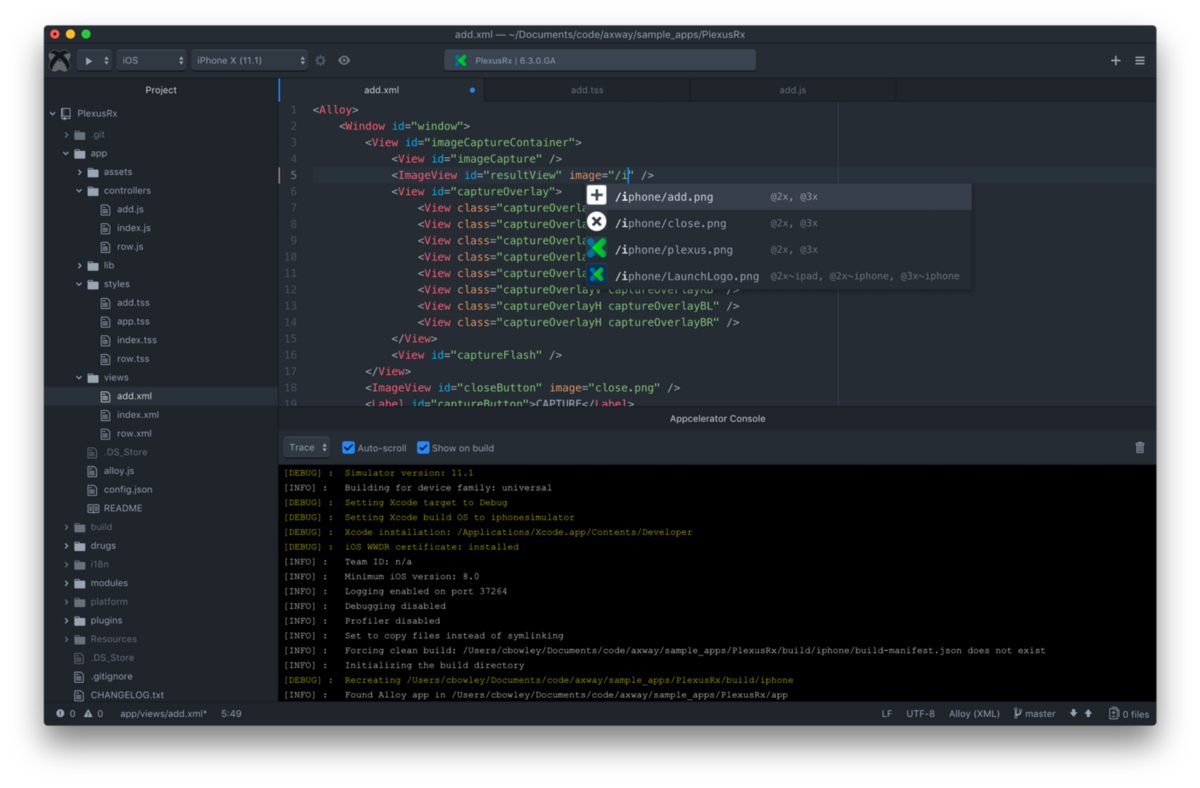Click cursor position 5:49 in status bar
The height and width of the screenshot is (788, 1200).
pyautogui.click(x=231, y=714)
